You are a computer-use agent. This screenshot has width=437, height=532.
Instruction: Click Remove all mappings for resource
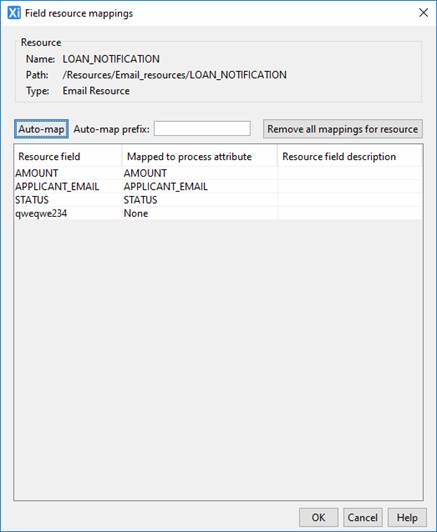[x=343, y=129]
